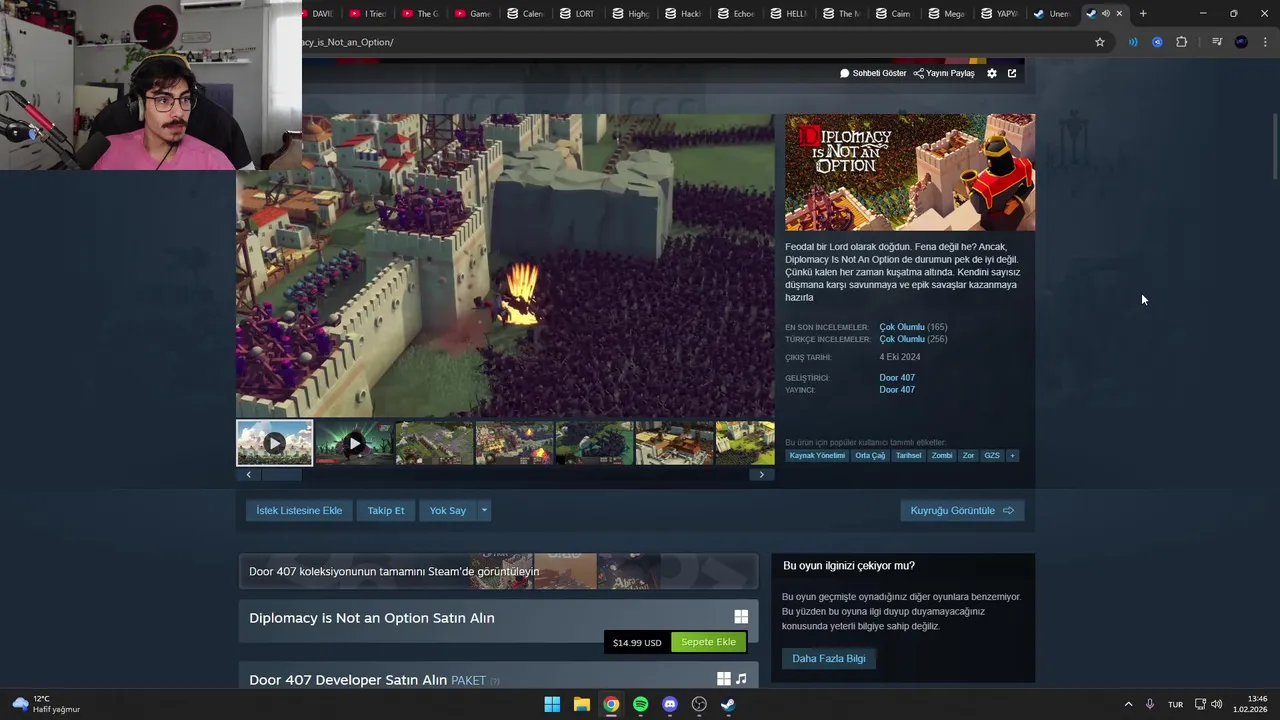Screen dimensions: 1280x720
Task: Select the GZS tag
Action: tap(992, 455)
